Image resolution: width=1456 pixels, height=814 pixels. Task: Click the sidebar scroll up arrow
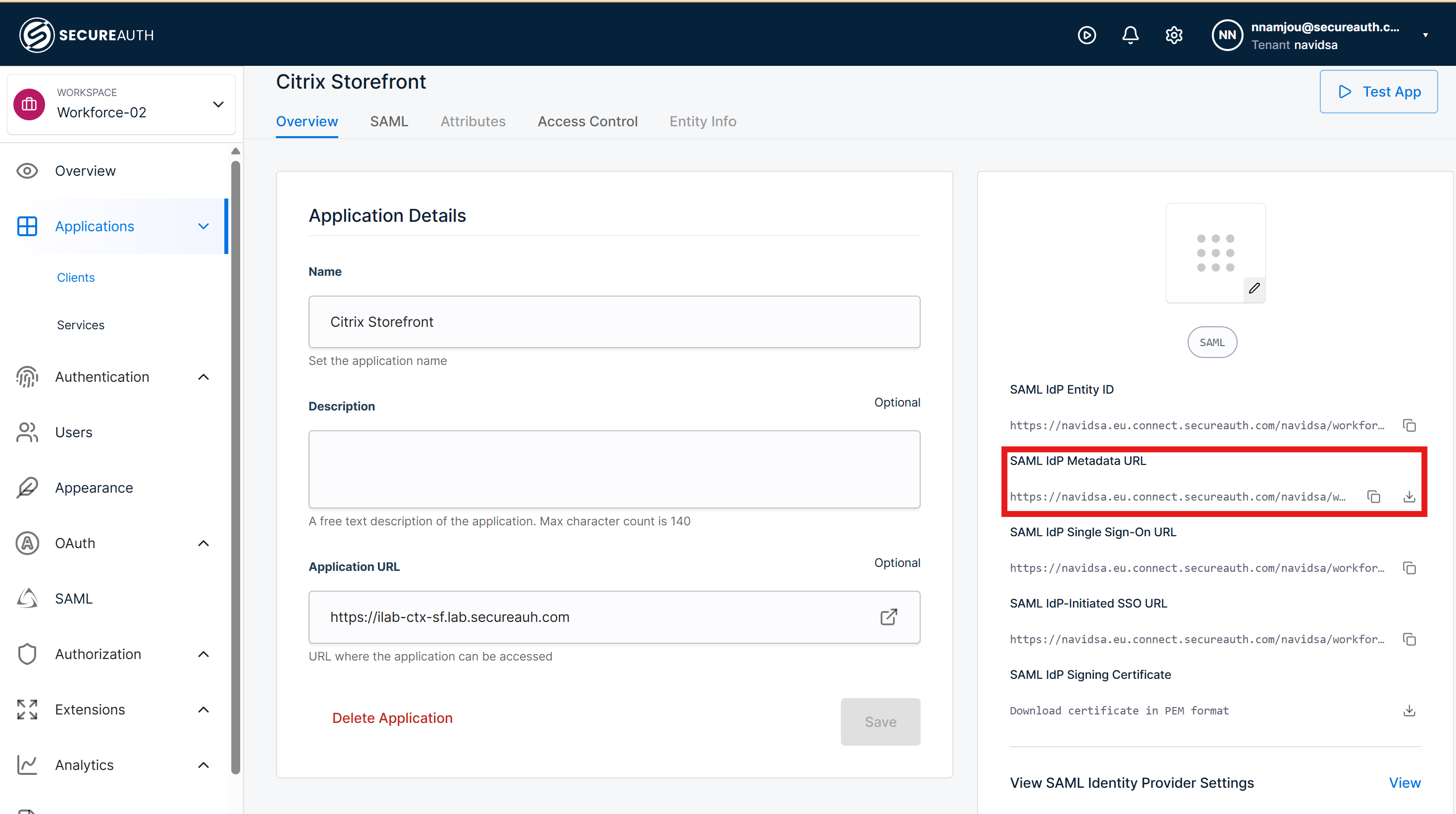236,151
